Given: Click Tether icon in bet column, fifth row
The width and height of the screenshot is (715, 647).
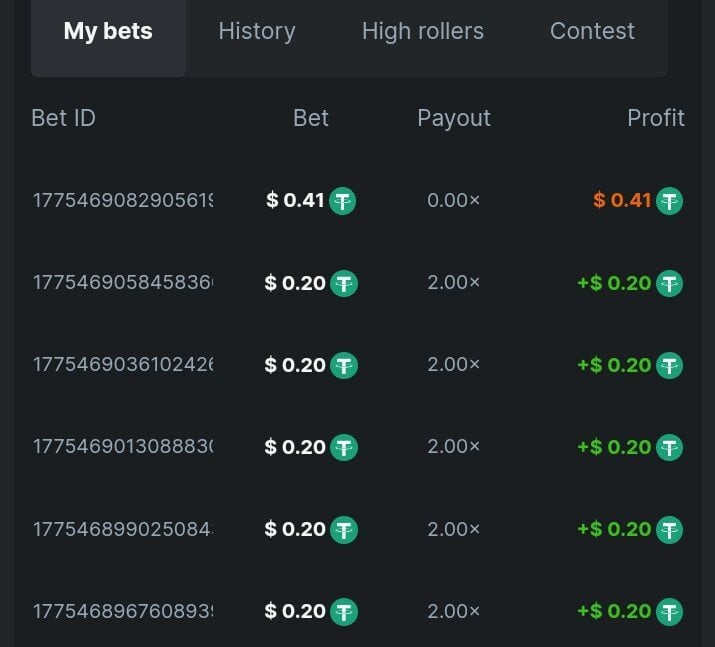Looking at the screenshot, I should 343,529.
